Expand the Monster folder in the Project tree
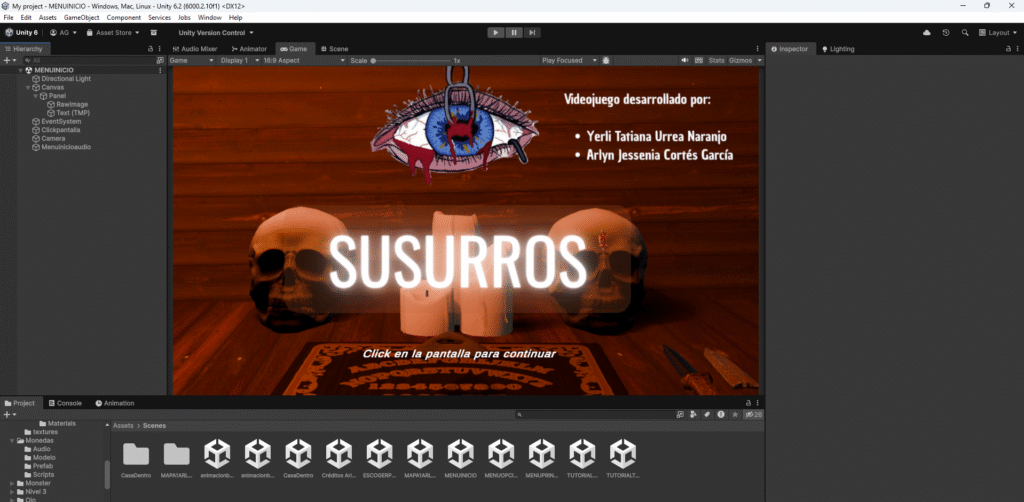This screenshot has width=1024, height=502. (x=12, y=483)
